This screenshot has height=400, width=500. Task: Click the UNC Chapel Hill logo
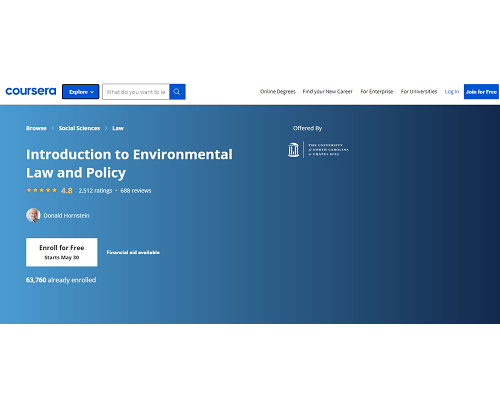(318, 150)
